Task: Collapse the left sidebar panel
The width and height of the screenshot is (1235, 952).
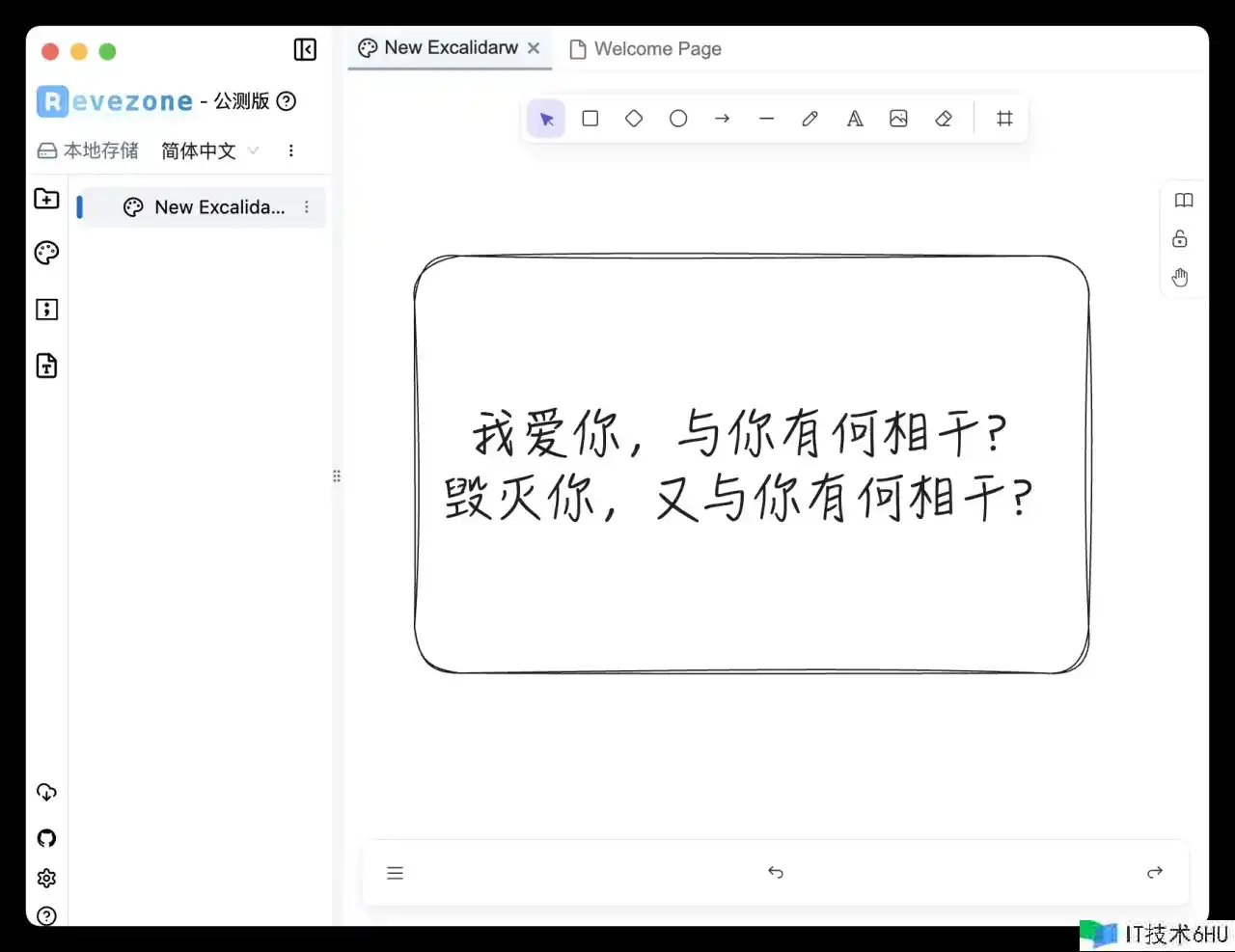Action: (305, 50)
